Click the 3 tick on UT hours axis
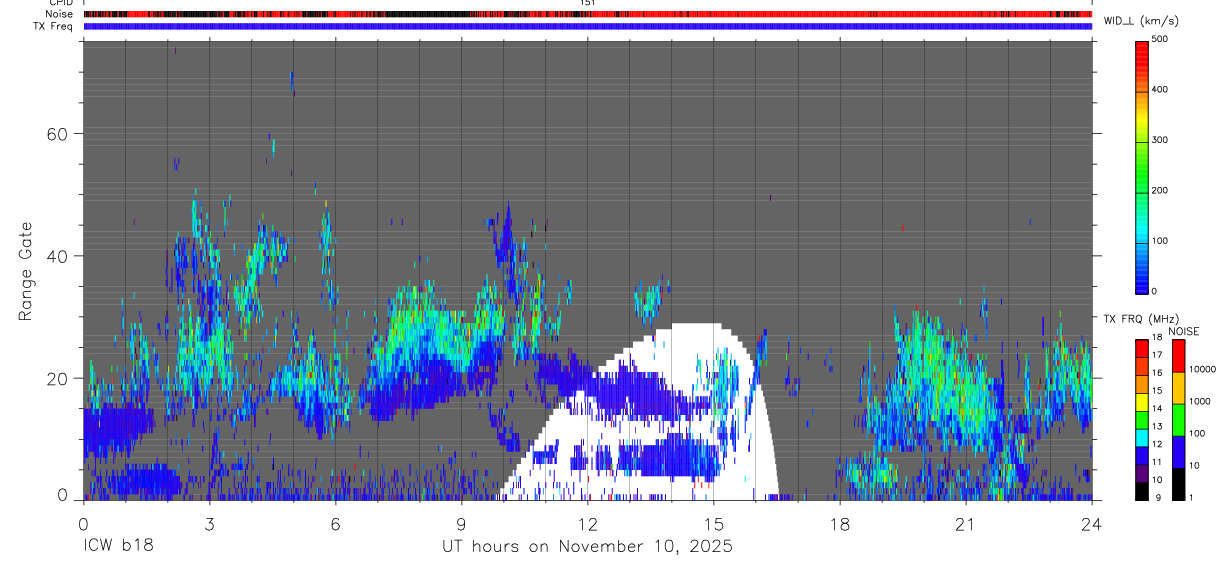The height and width of the screenshot is (567, 1228). (209, 523)
